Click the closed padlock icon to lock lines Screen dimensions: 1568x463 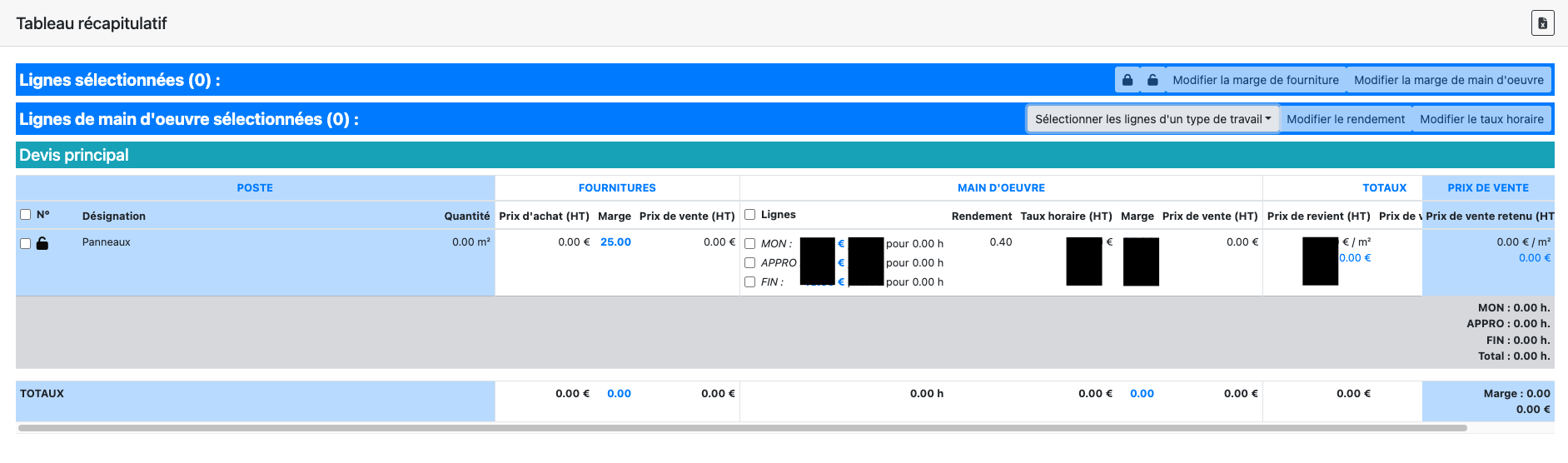coord(1127,80)
